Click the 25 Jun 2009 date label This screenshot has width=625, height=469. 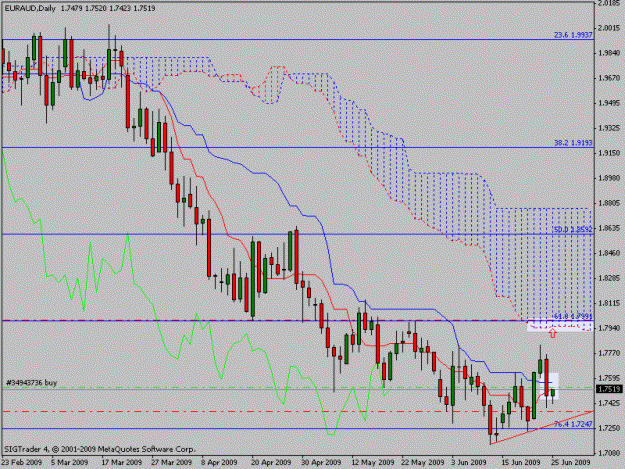[x=571, y=463]
